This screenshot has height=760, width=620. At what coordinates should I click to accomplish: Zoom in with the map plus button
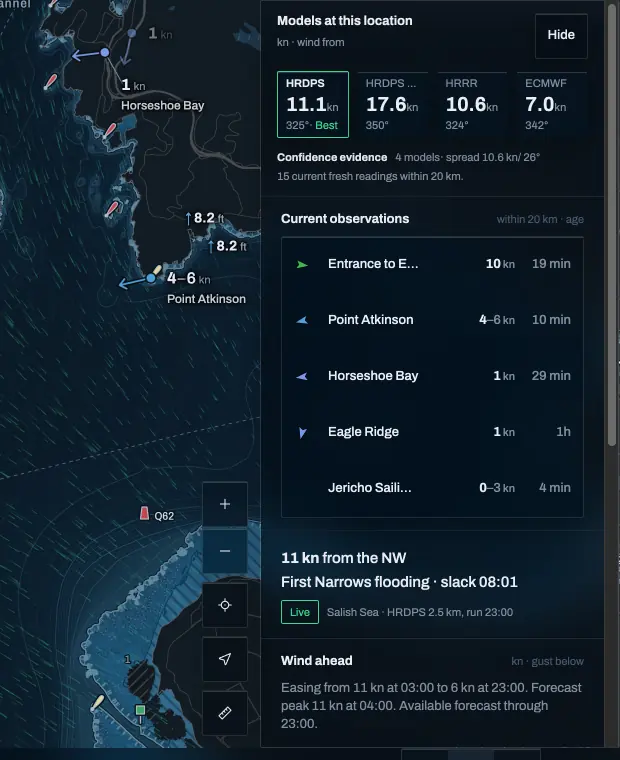[225, 504]
